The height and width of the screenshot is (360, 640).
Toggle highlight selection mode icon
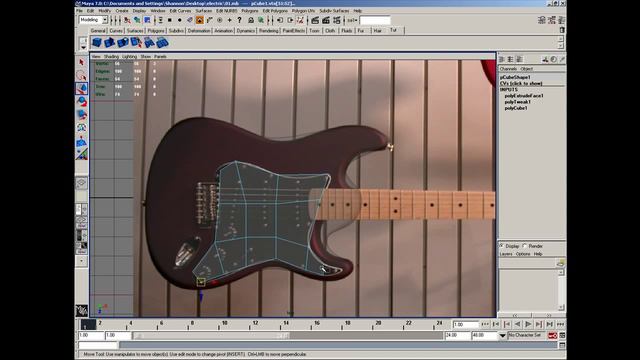(260, 20)
